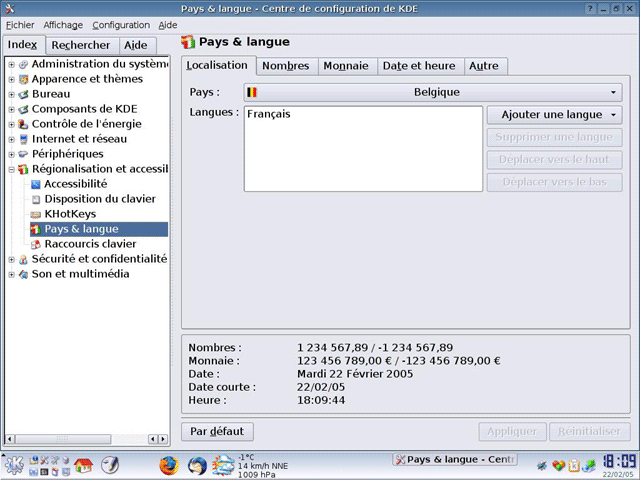
Task: Click the weather applet icon
Action: tap(223, 466)
